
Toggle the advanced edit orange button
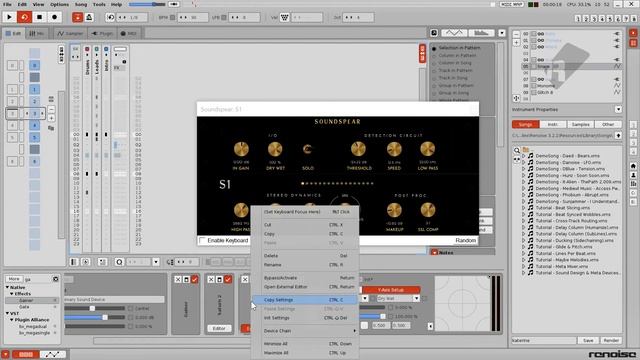pyautogui.click(x=422, y=53)
